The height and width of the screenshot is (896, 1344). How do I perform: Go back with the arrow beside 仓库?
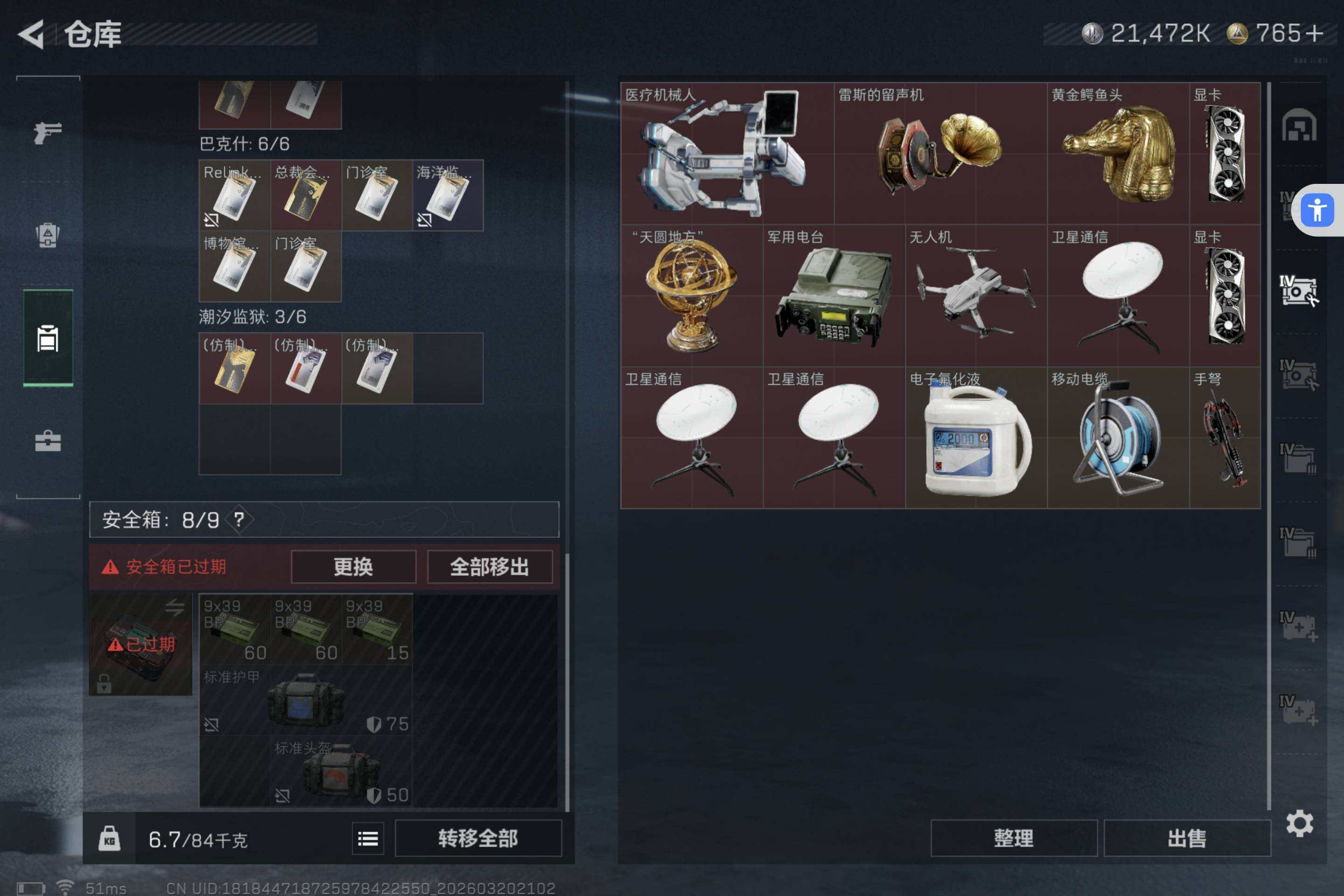(x=31, y=34)
